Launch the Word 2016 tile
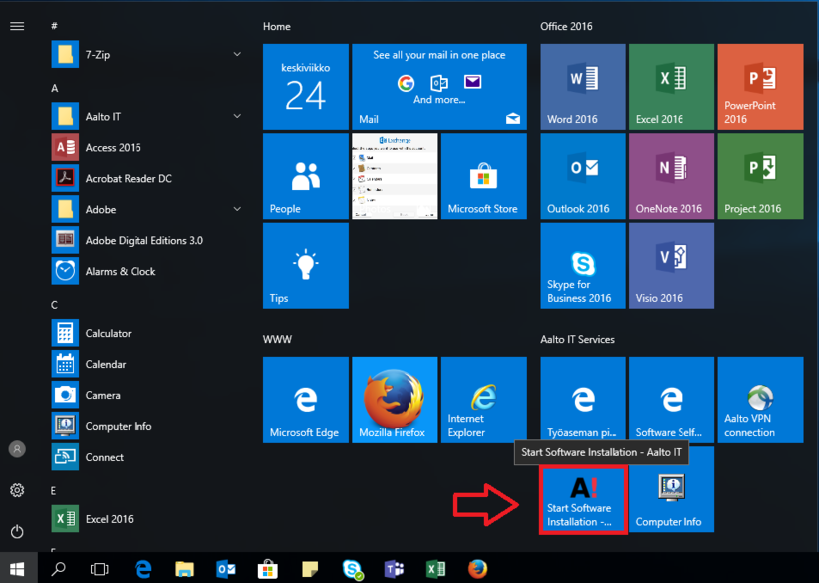The height and width of the screenshot is (583, 819). [x=582, y=86]
